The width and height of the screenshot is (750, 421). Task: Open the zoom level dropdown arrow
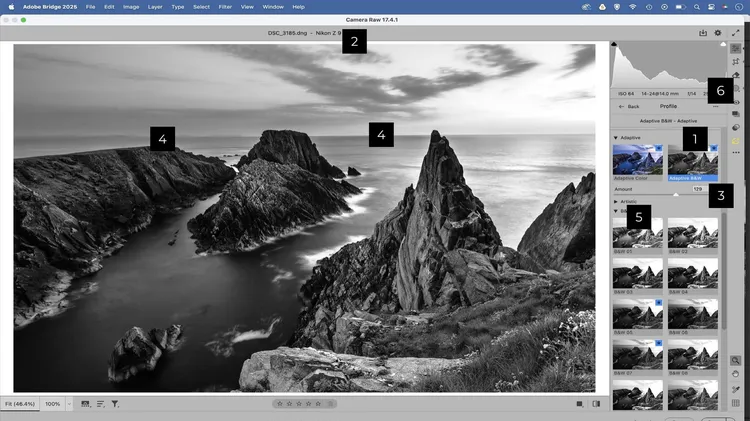70,404
